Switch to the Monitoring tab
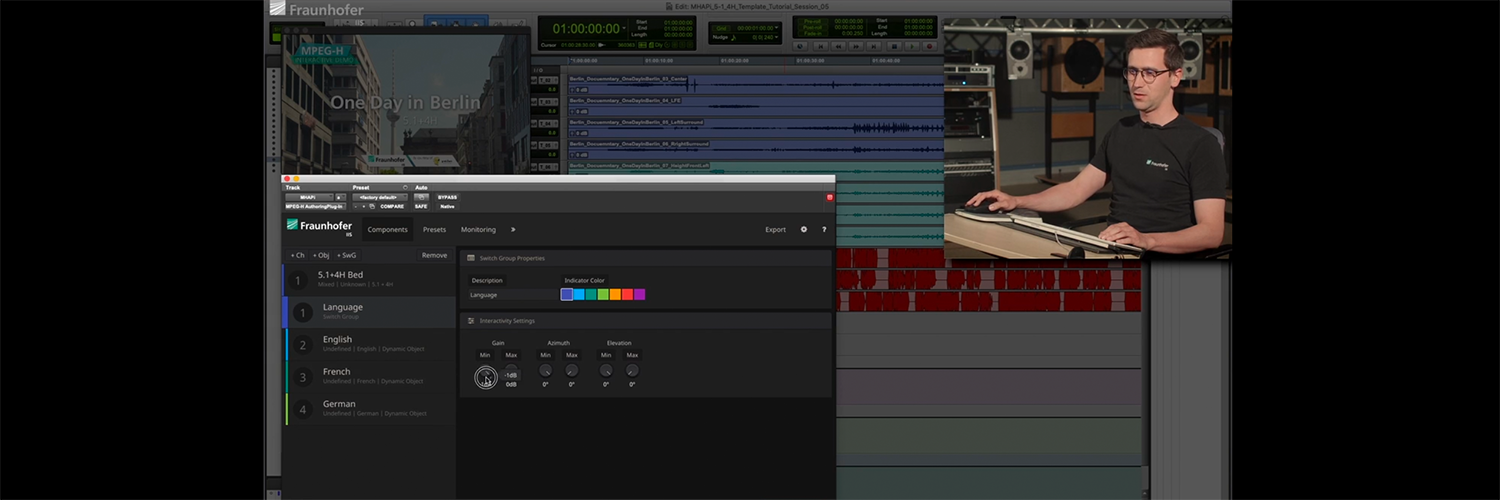 point(478,229)
